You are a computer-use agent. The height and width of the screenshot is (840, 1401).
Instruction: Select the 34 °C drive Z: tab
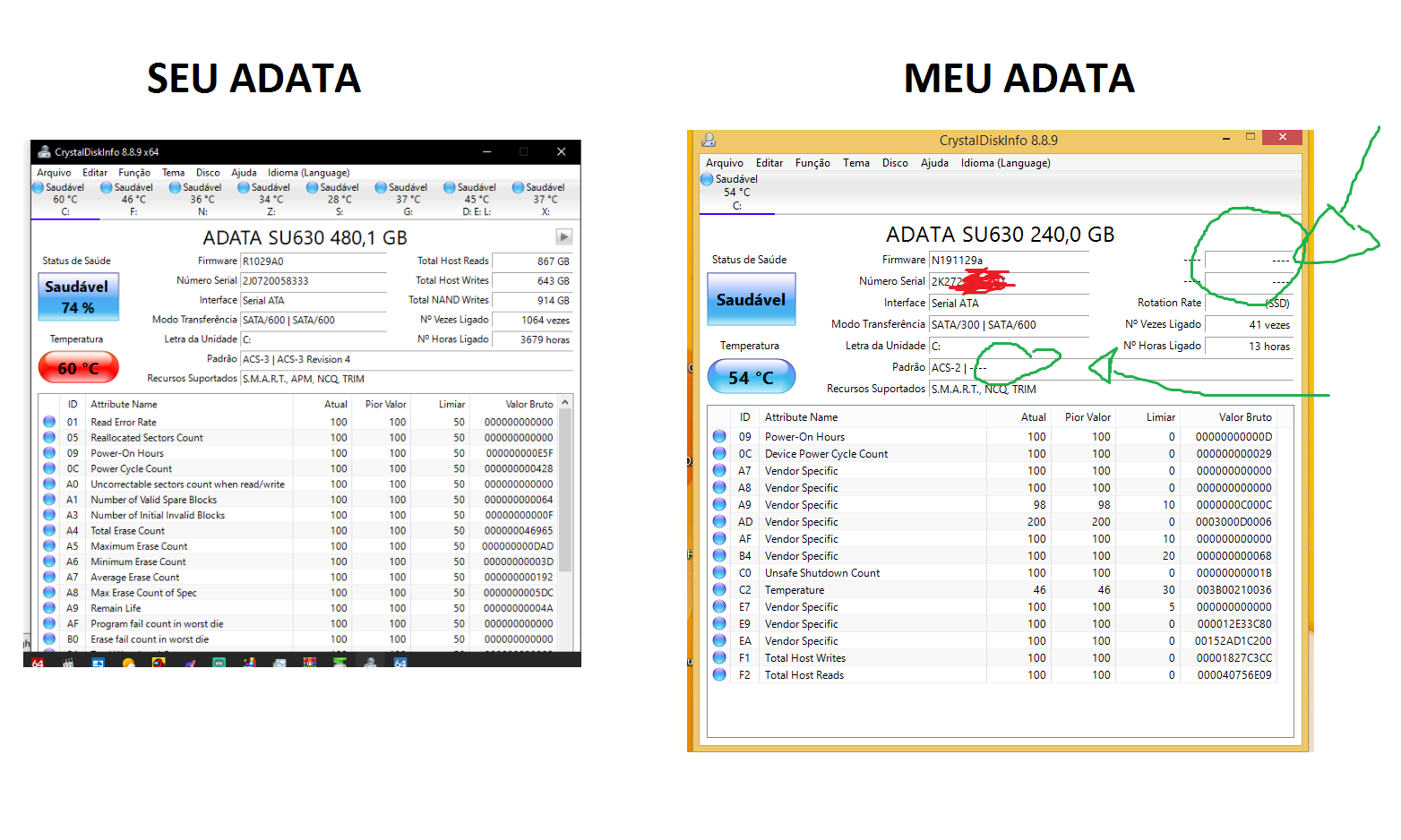tap(271, 200)
